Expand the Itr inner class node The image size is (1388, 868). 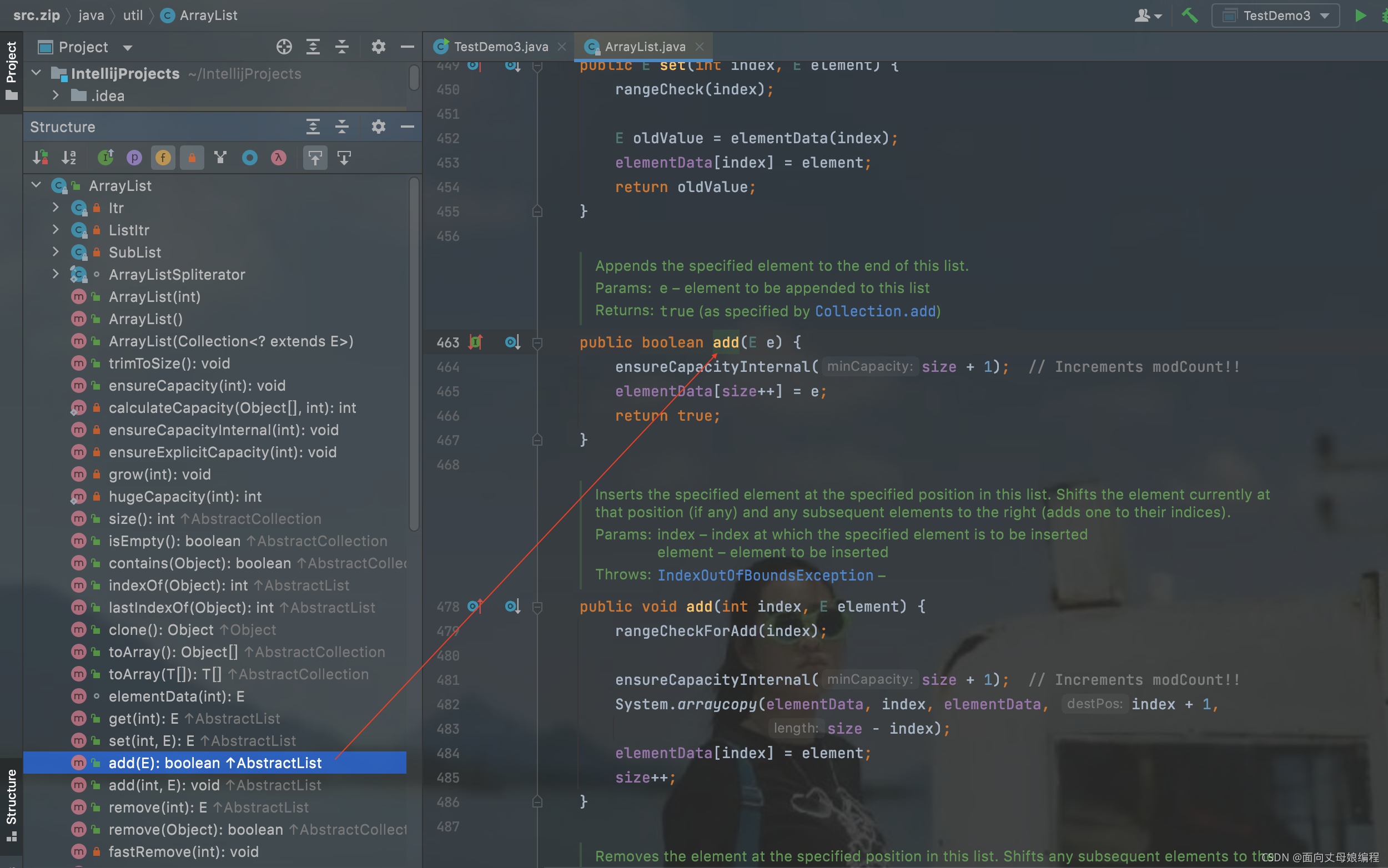coord(56,207)
